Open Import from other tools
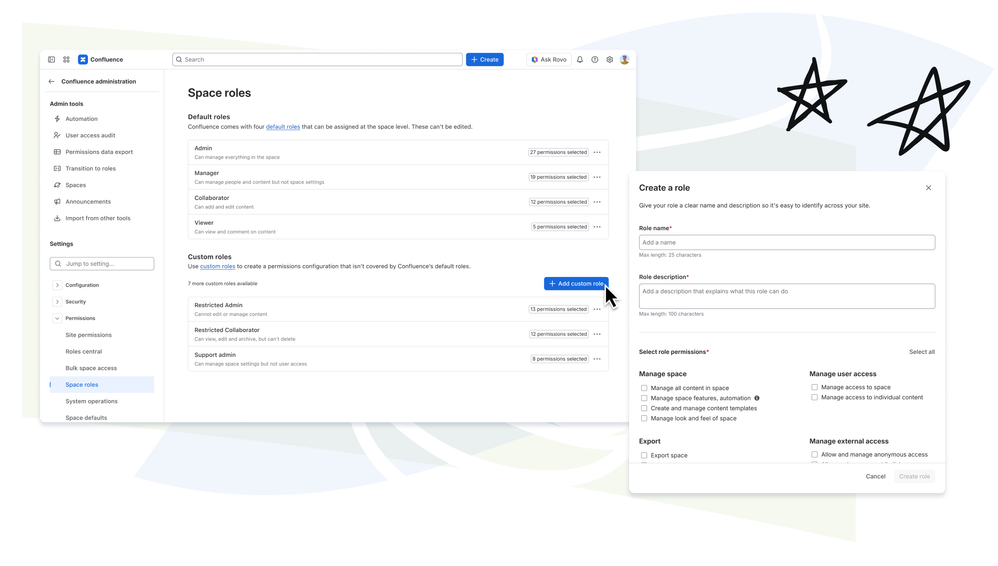Image resolution: width=998 pixels, height=566 pixels. [x=97, y=218]
